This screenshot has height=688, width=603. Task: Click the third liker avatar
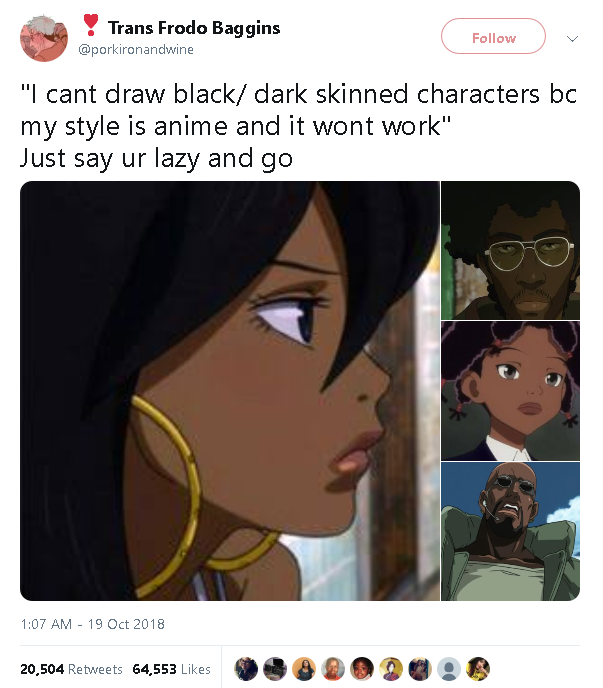[304, 669]
